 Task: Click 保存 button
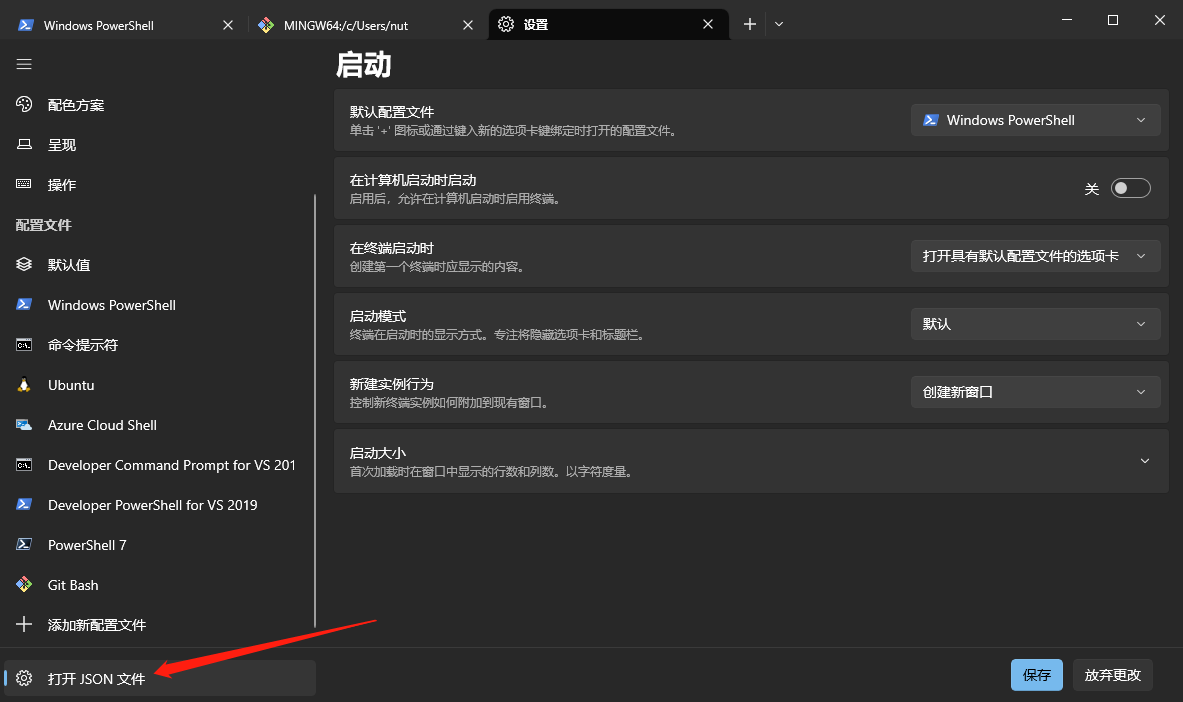[1037, 675]
